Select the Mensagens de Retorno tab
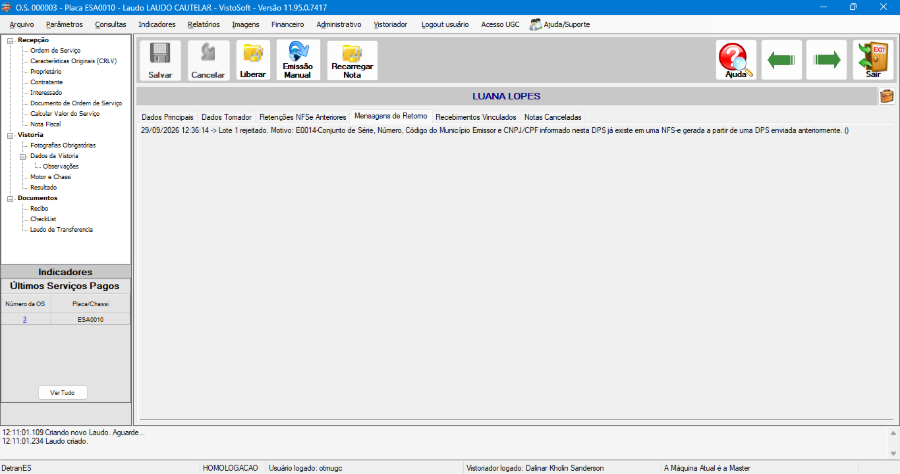This screenshot has width=900, height=474. click(390, 116)
